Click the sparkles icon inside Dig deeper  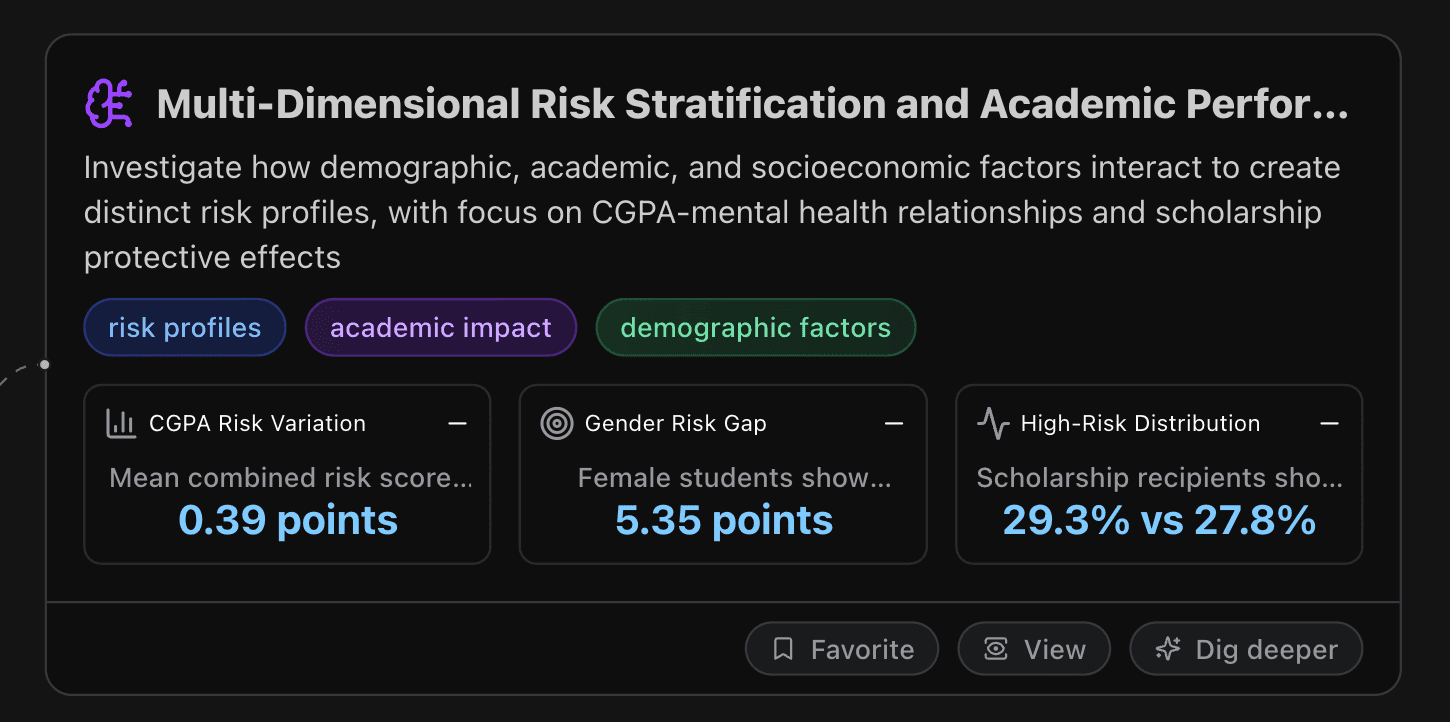click(1166, 649)
